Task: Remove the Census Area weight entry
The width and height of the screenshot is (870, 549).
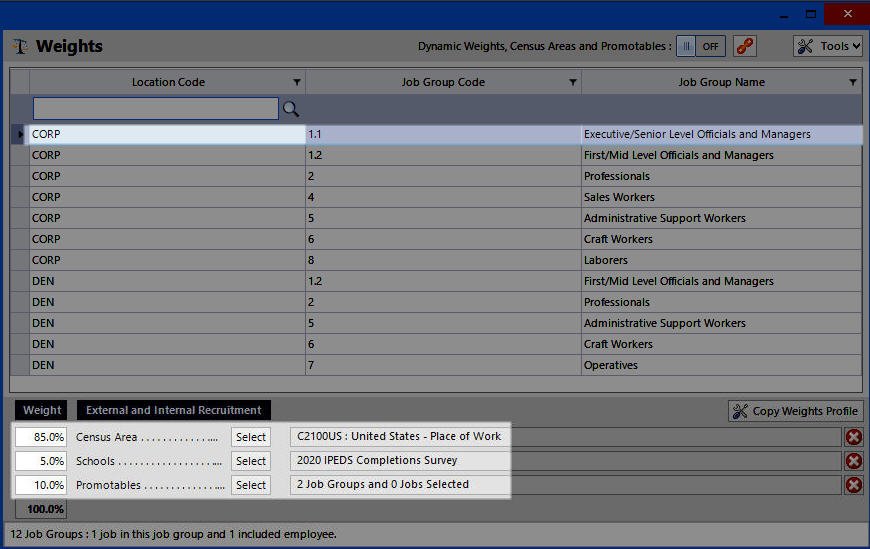Action: point(853,437)
